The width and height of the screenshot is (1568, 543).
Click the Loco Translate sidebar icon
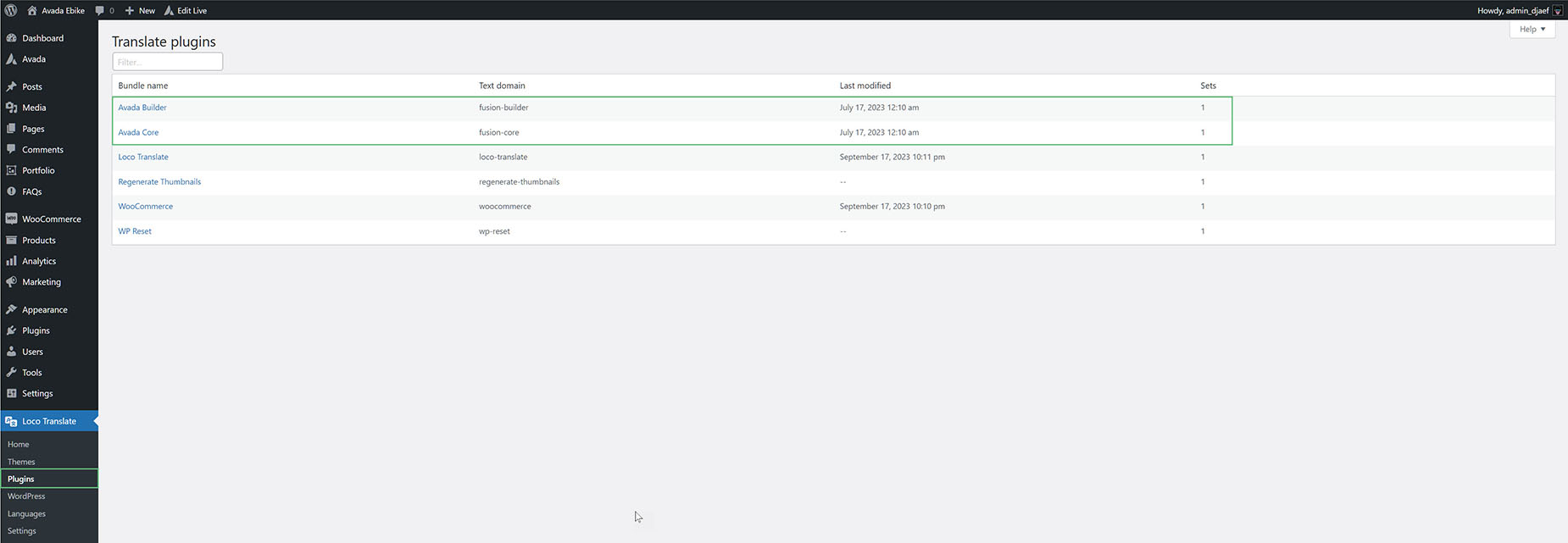11,421
